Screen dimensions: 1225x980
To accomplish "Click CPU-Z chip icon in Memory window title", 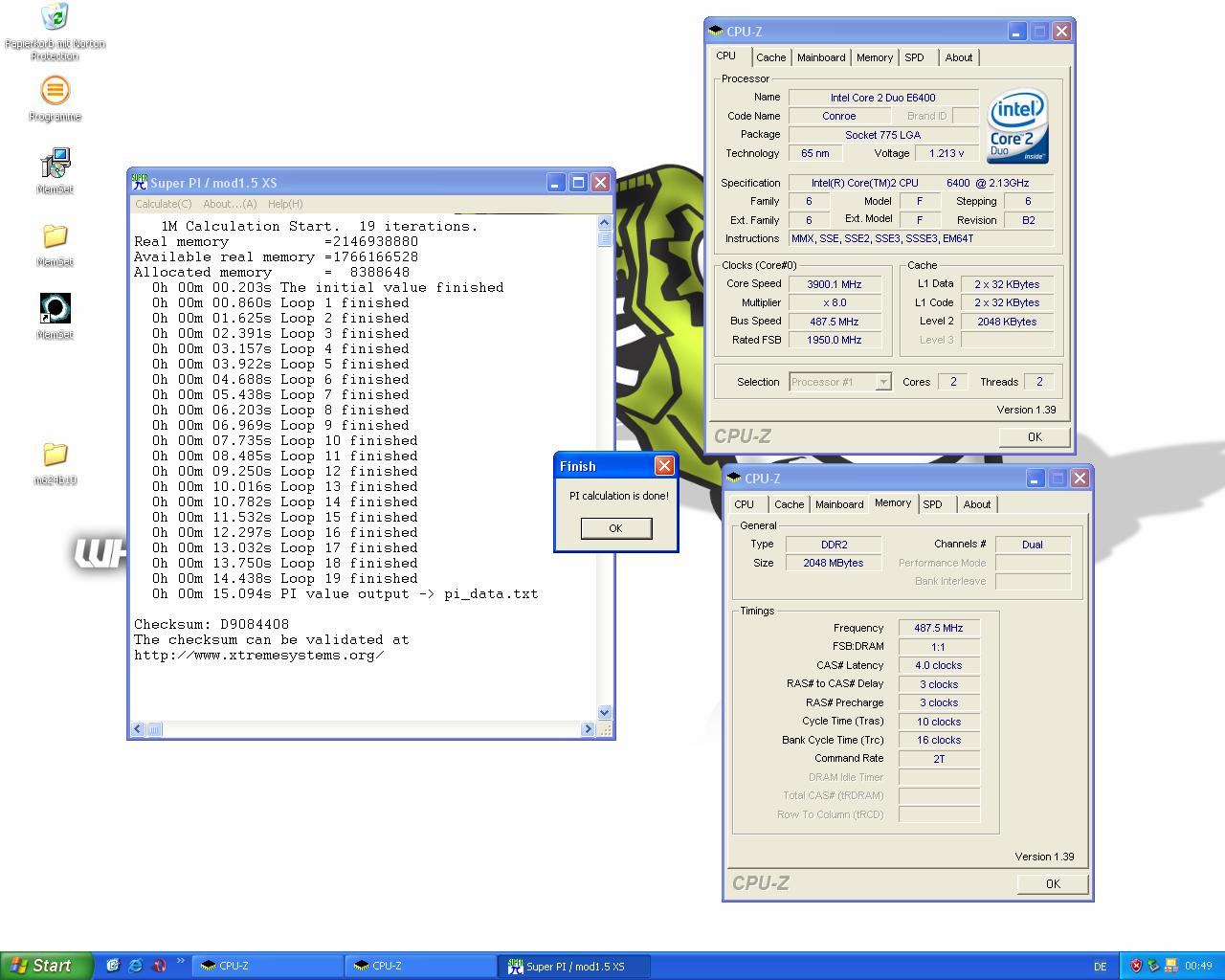I will tap(734, 478).
